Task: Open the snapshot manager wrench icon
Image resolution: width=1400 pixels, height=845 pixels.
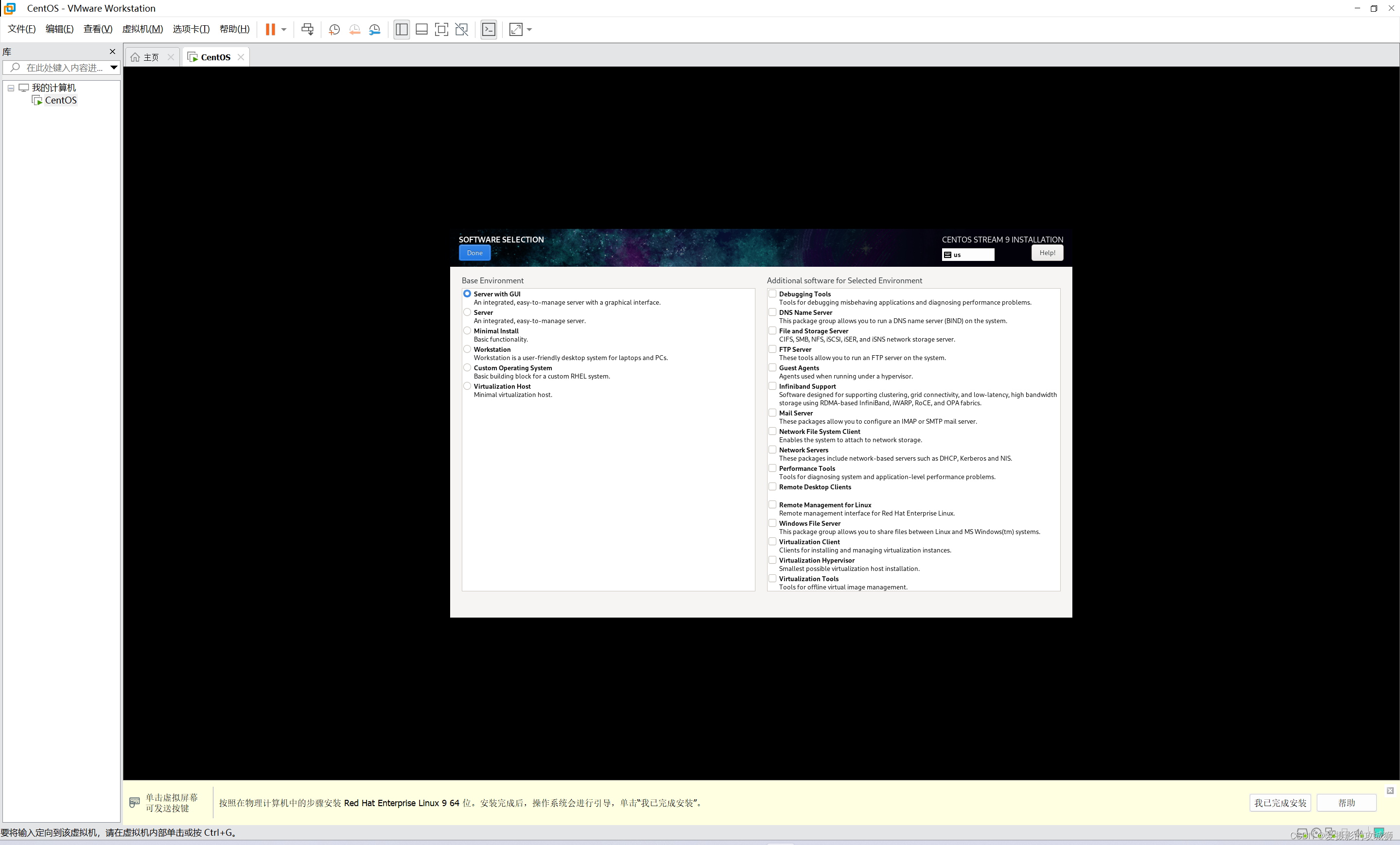Action: (374, 30)
